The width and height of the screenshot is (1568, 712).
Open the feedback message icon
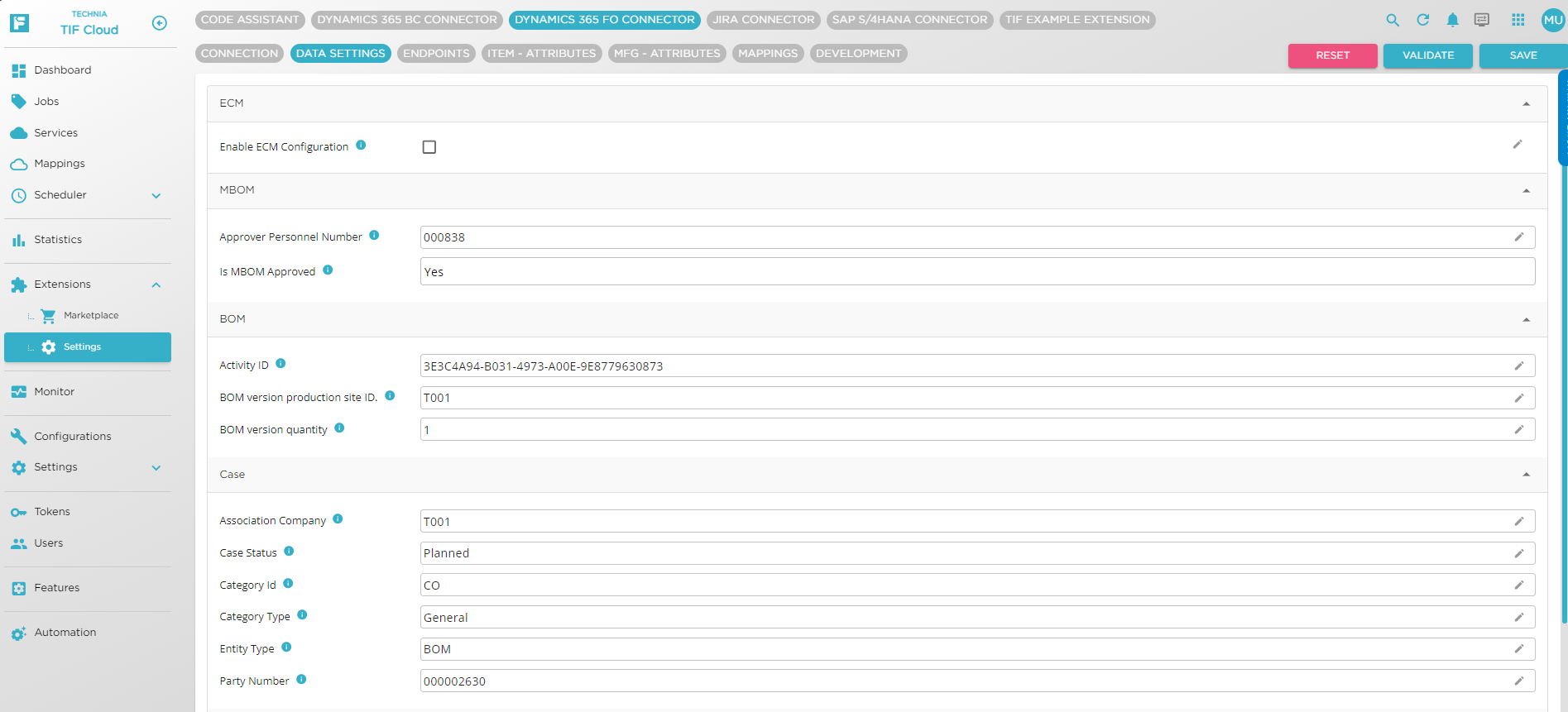[x=1482, y=20]
